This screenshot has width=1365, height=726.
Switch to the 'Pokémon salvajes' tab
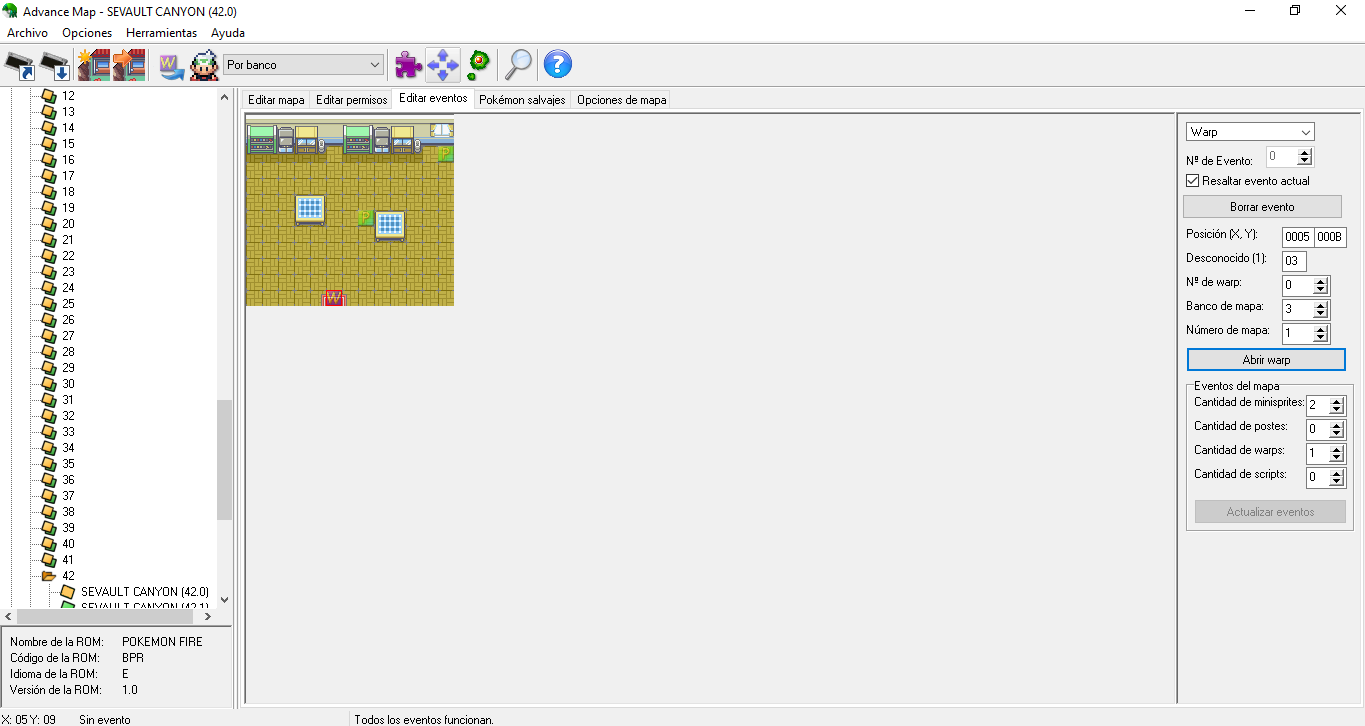[x=521, y=100]
